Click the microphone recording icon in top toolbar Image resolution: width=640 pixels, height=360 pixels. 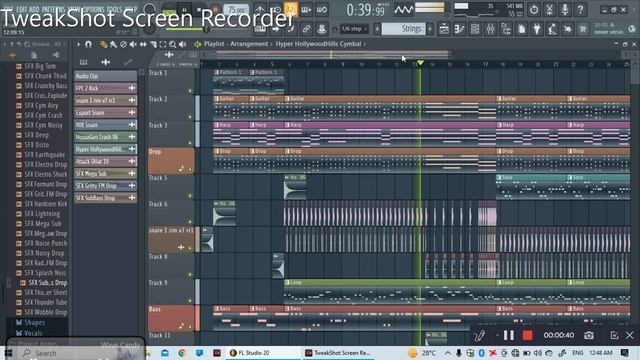pyautogui.click(x=565, y=9)
